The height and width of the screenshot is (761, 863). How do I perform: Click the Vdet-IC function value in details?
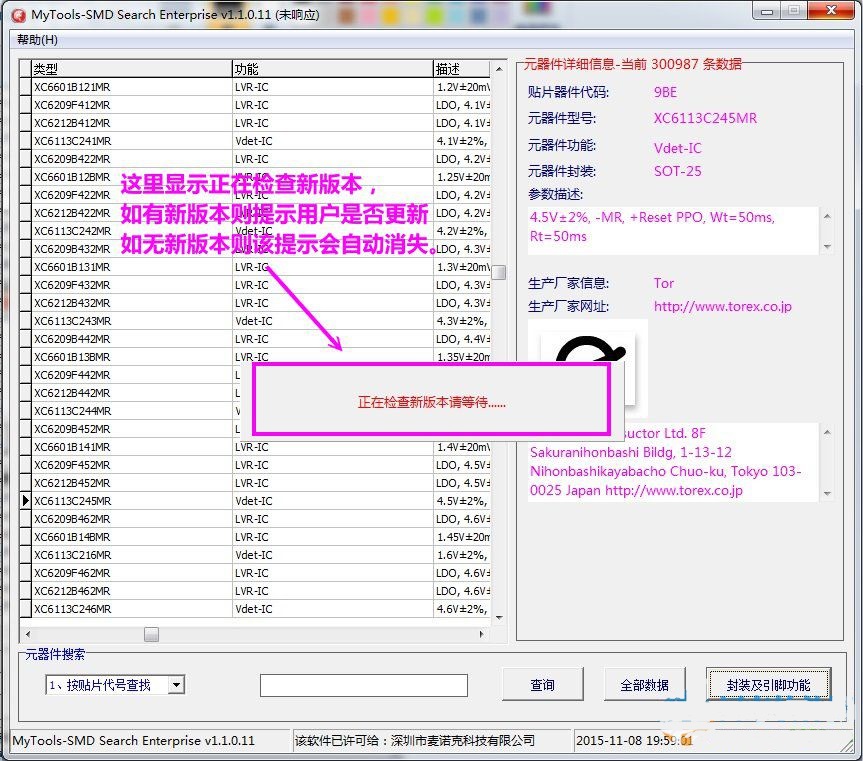(x=678, y=148)
